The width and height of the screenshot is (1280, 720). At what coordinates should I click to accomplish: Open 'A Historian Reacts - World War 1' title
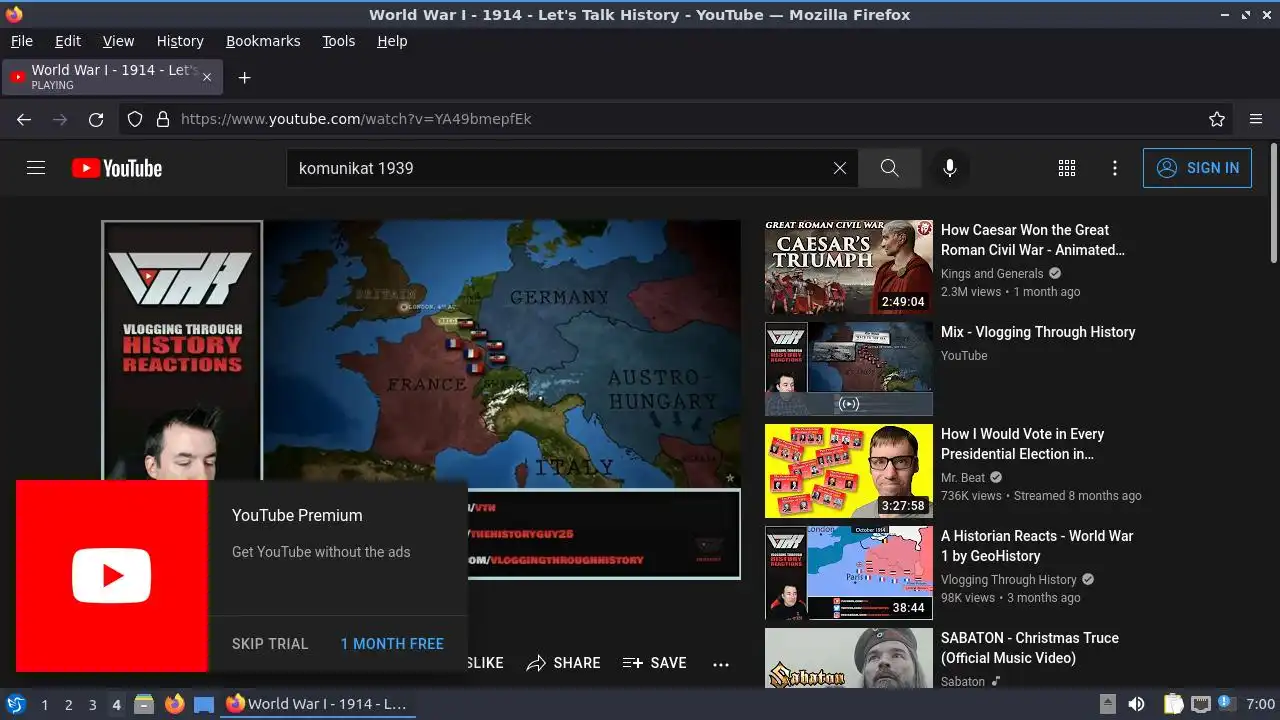tap(1037, 546)
